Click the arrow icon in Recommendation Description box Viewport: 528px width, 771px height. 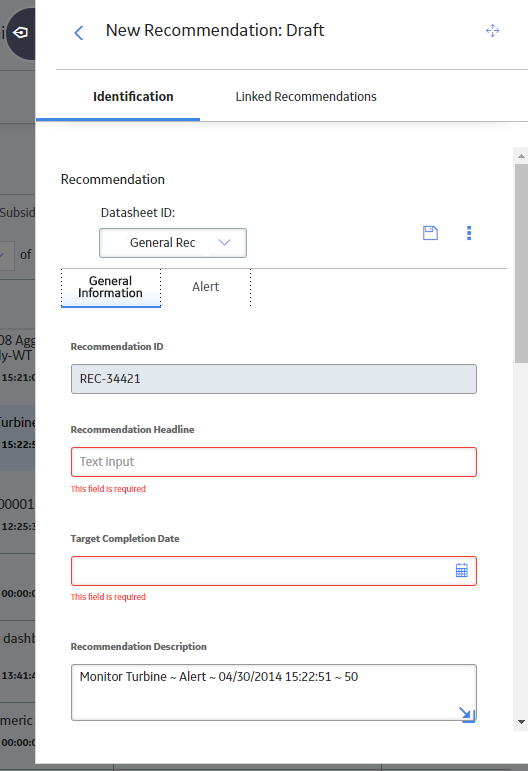point(467,714)
